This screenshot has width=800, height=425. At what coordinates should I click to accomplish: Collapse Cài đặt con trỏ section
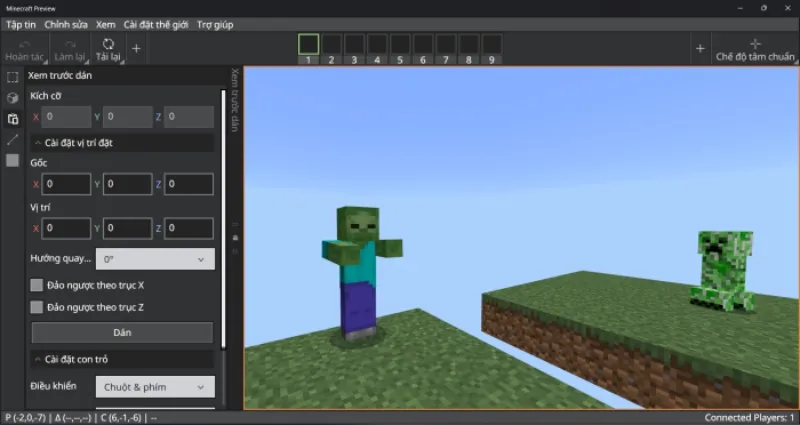tap(122, 359)
